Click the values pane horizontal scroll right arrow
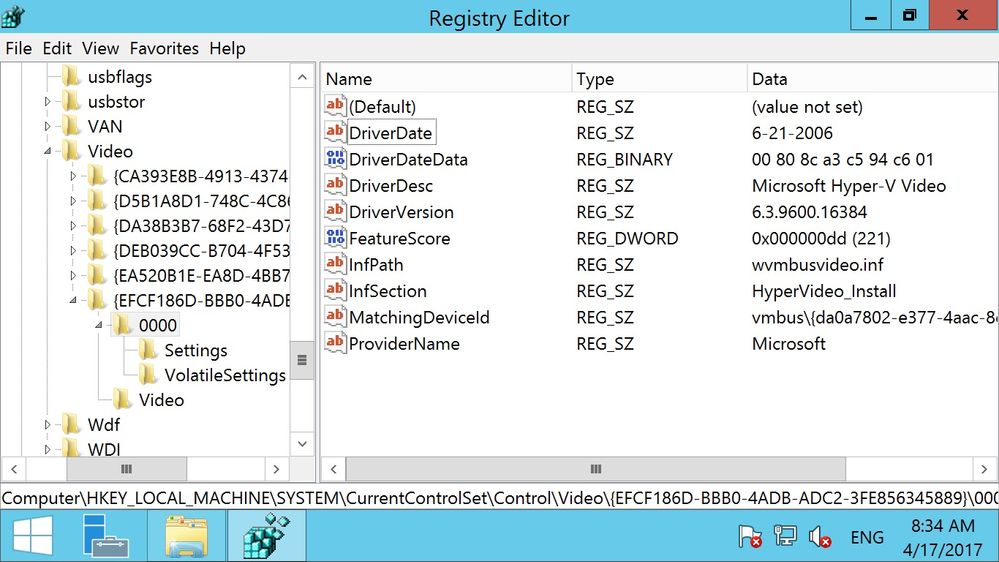Viewport: 999px width, 562px height. pyautogui.click(x=984, y=469)
